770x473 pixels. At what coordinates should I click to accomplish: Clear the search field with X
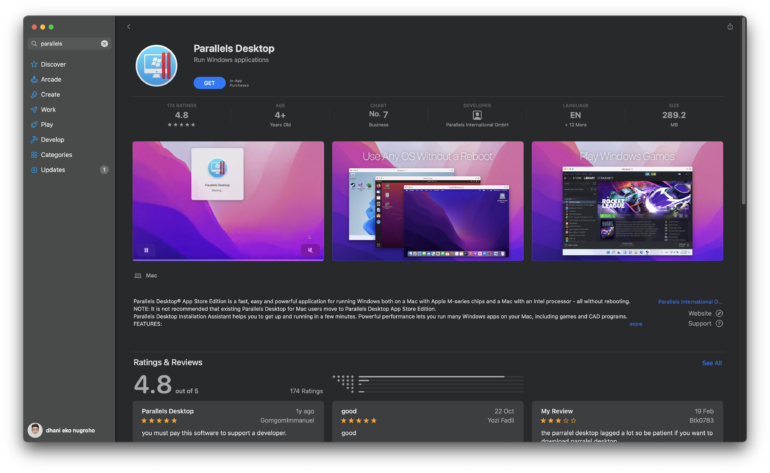point(105,44)
